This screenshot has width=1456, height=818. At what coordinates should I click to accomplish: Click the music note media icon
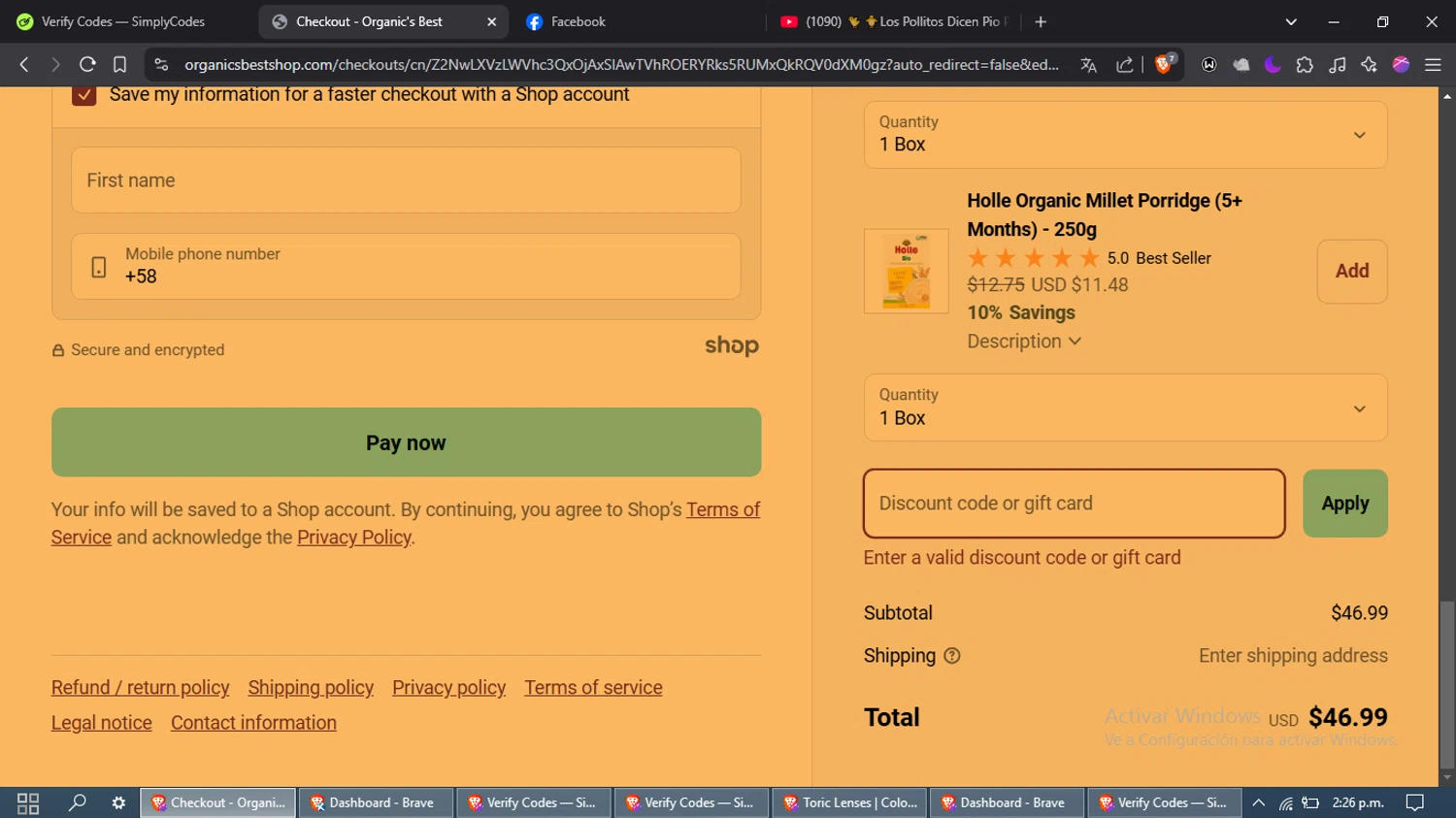(x=1337, y=65)
